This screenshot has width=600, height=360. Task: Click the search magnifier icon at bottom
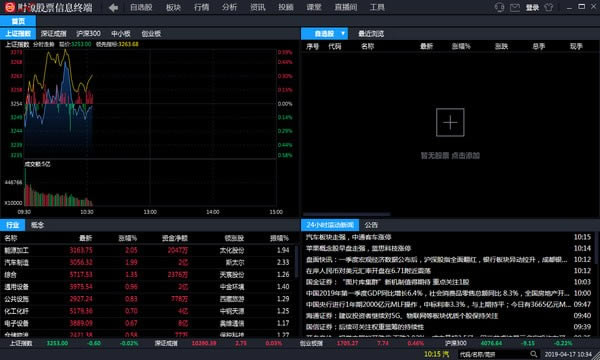pos(533,354)
